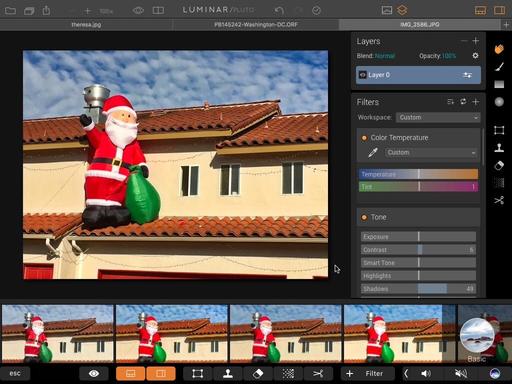Click the reset filters refresh icon
The image size is (512, 384).
coord(463,101)
